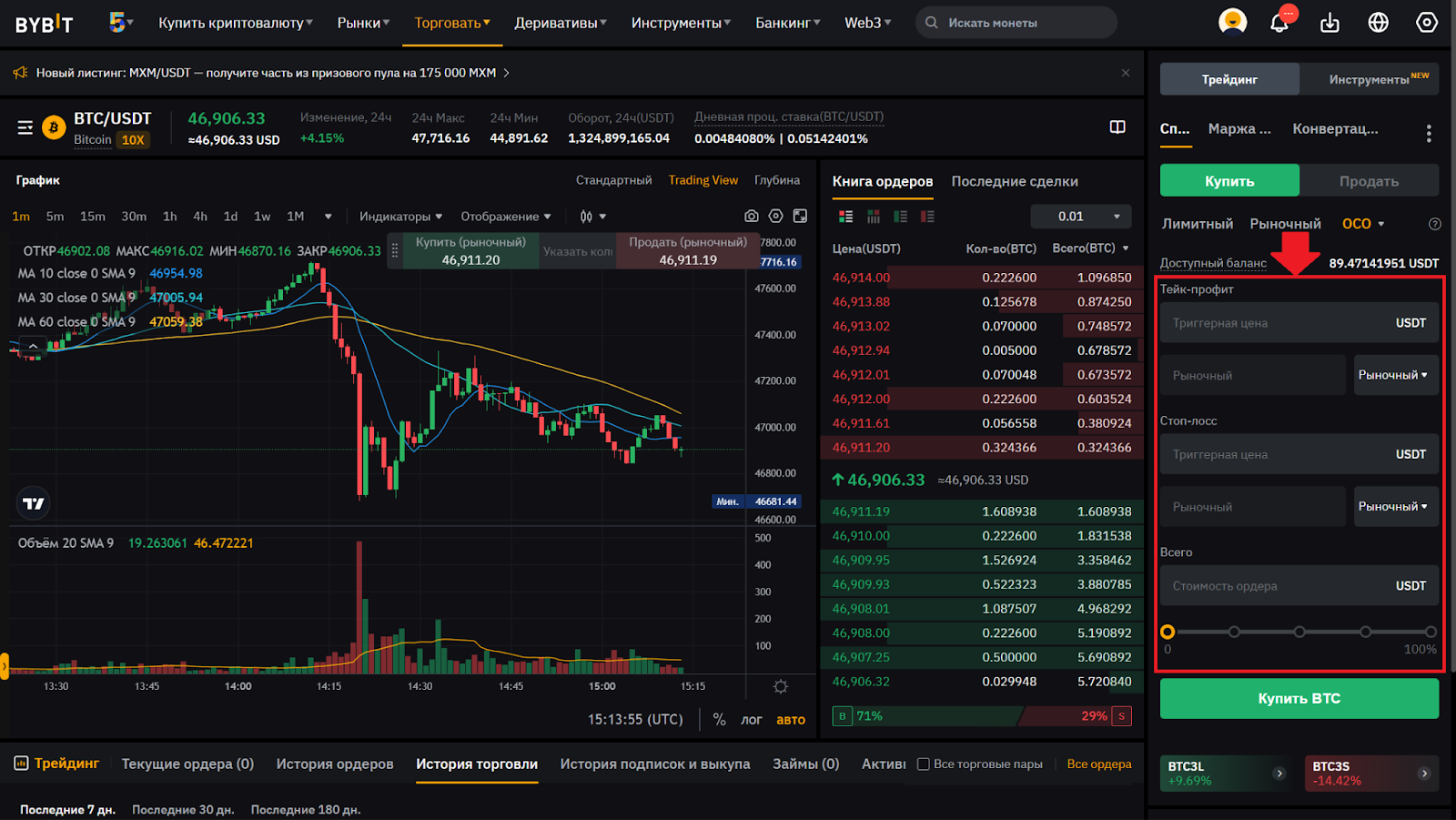Check the 'Все торговые пары' checkbox
This screenshot has height=820, width=1456.
coord(923,764)
